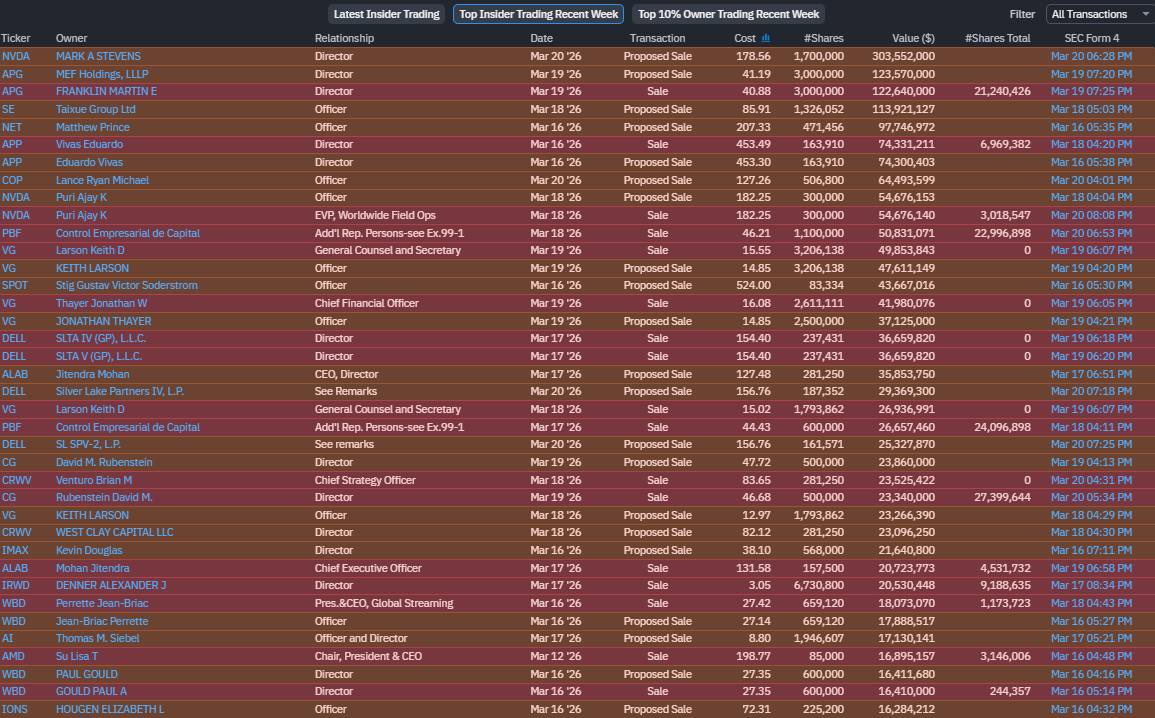Open the IRWD ticker link
This screenshot has width=1155, height=718.
15,585
